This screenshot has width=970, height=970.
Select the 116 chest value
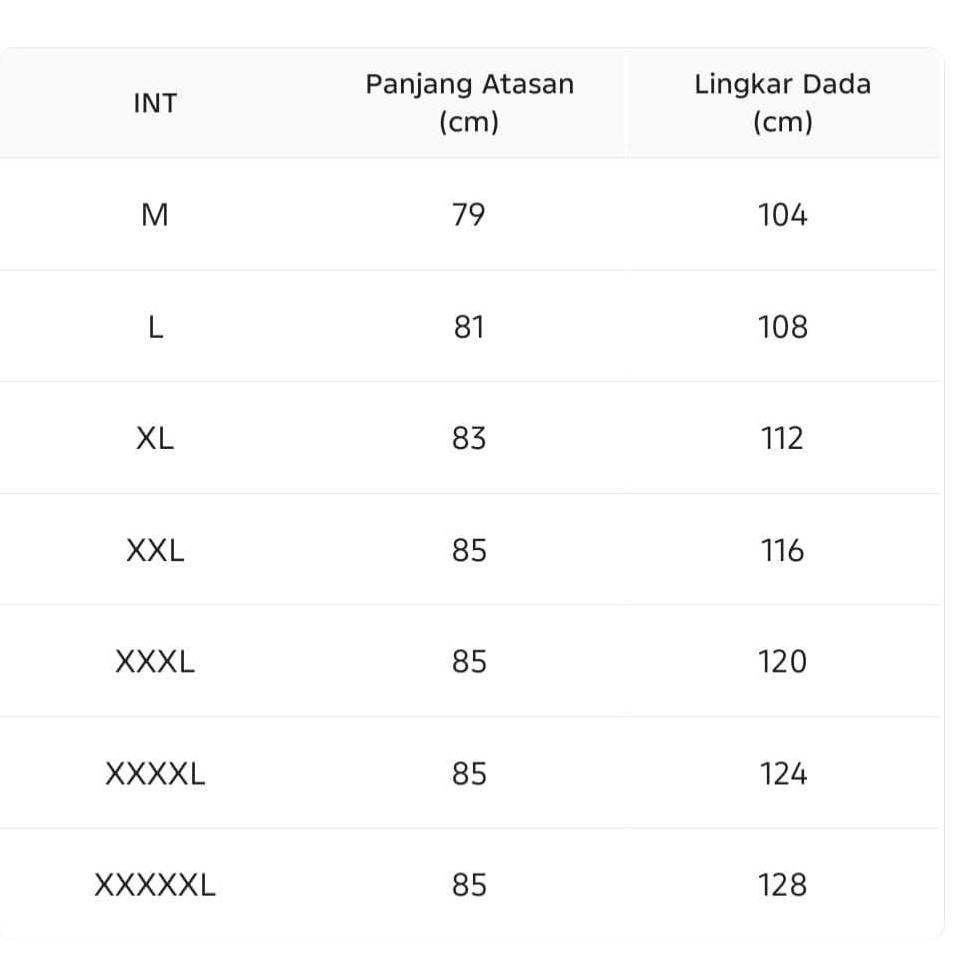point(782,550)
